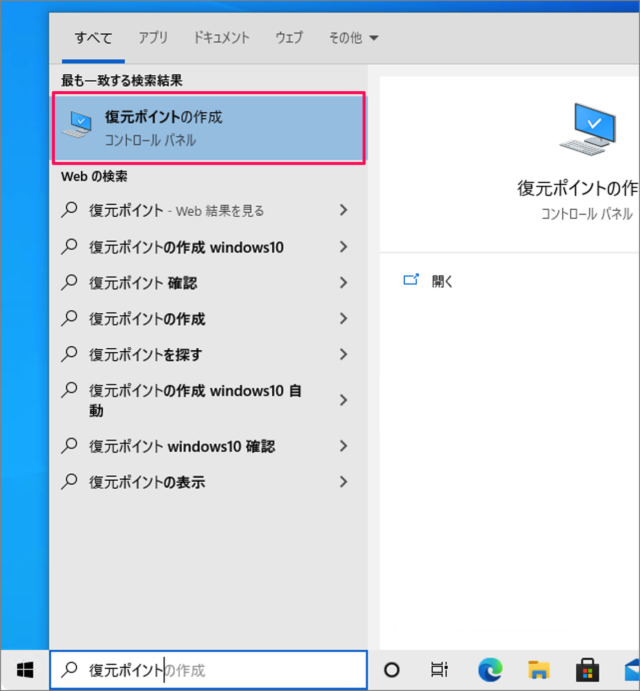Switch to the ウェブ tab

point(289,38)
